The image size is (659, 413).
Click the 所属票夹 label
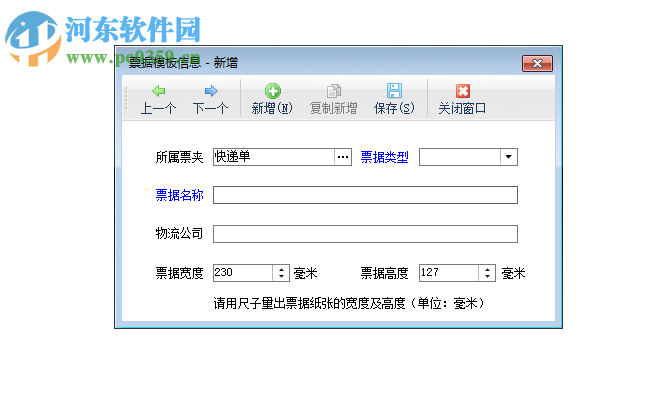pos(179,157)
